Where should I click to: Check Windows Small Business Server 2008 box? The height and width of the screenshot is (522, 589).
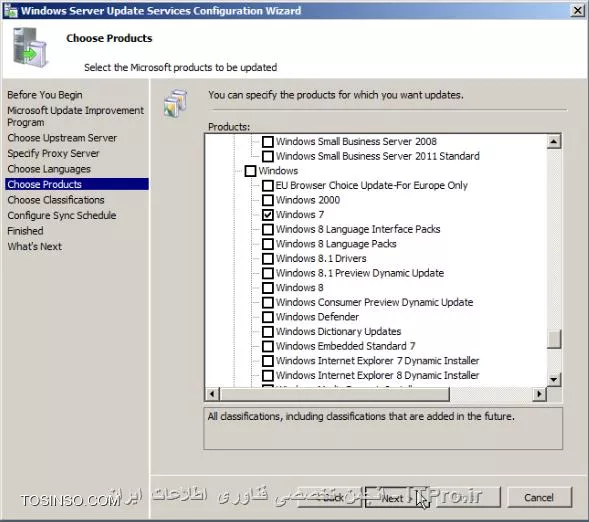(268, 142)
